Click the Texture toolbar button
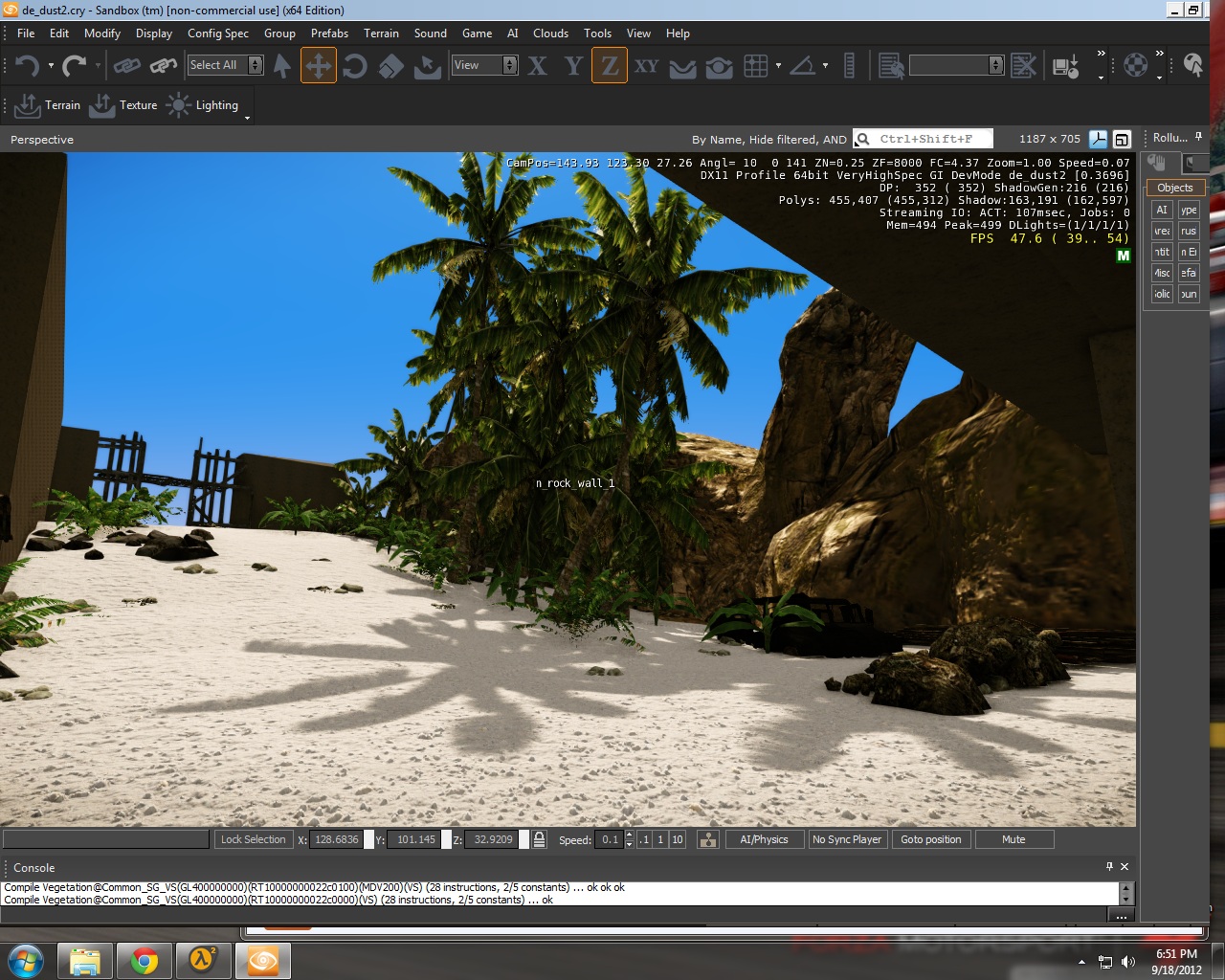Viewport: 1225px width, 980px height. click(123, 105)
